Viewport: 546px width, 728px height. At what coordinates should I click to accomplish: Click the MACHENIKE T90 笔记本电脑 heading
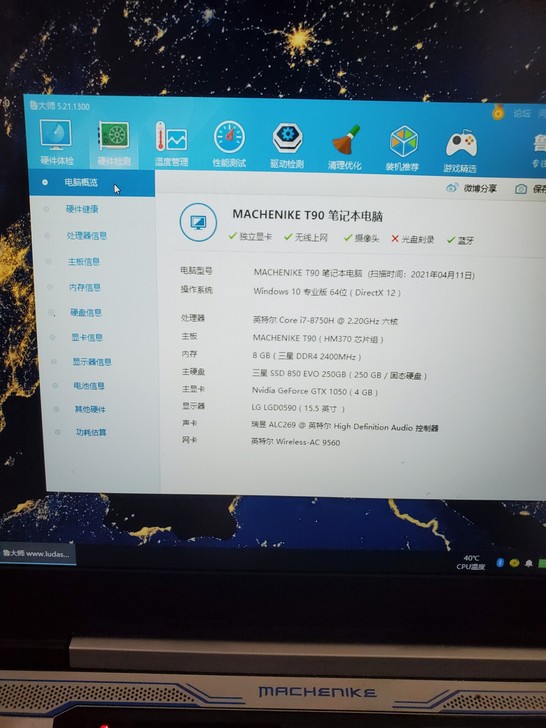coord(307,215)
